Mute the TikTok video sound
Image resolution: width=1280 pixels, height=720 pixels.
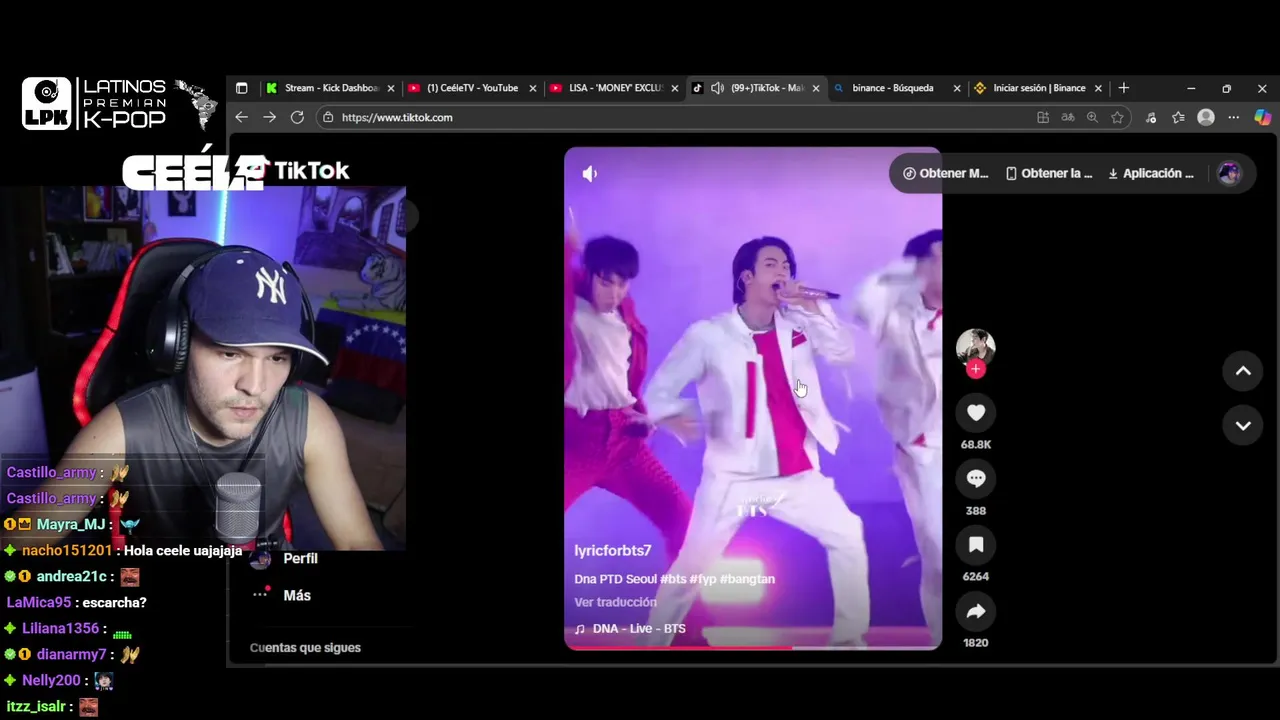click(590, 174)
